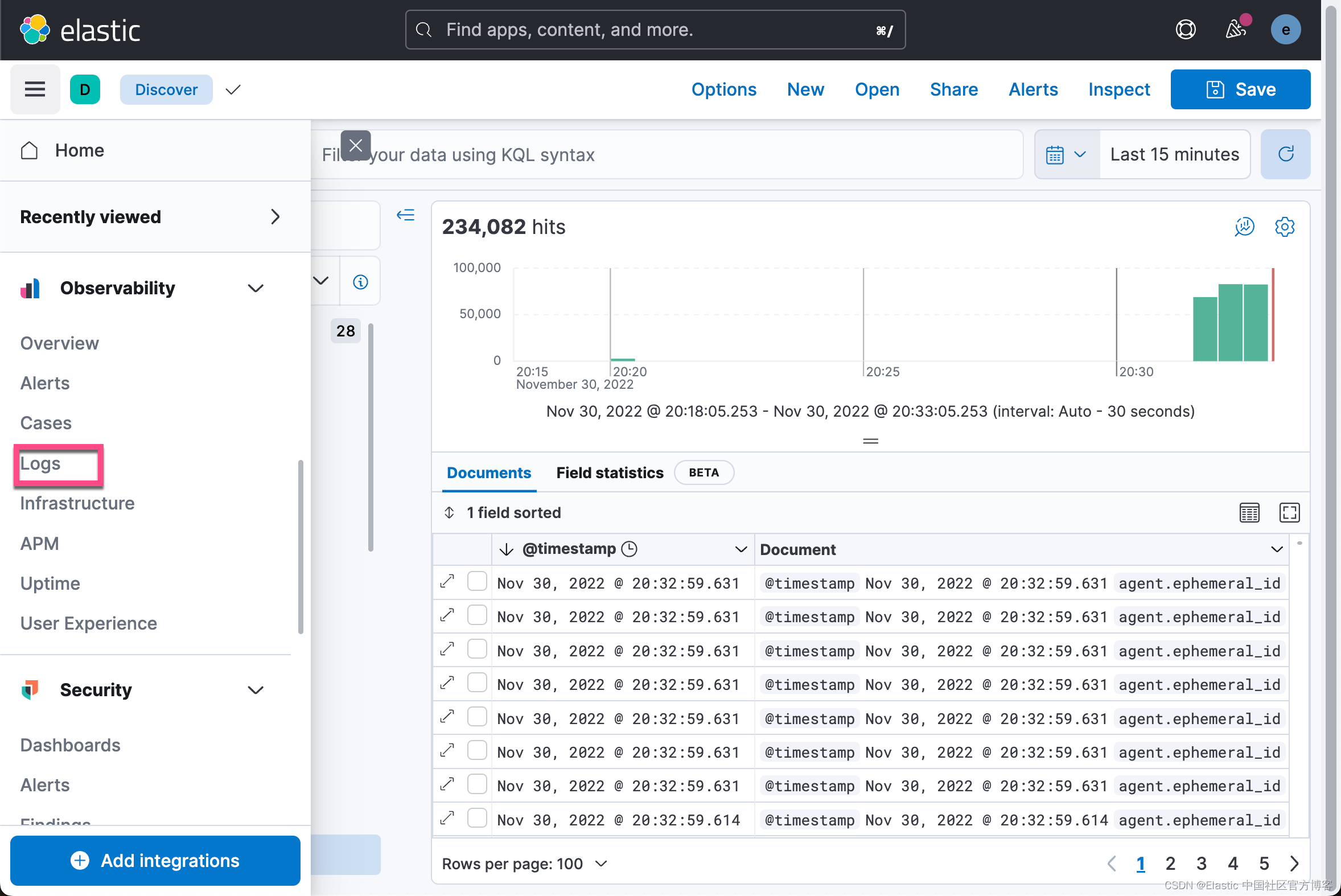Check the second document row checkbox
The width and height of the screenshot is (1341, 896).
476,615
